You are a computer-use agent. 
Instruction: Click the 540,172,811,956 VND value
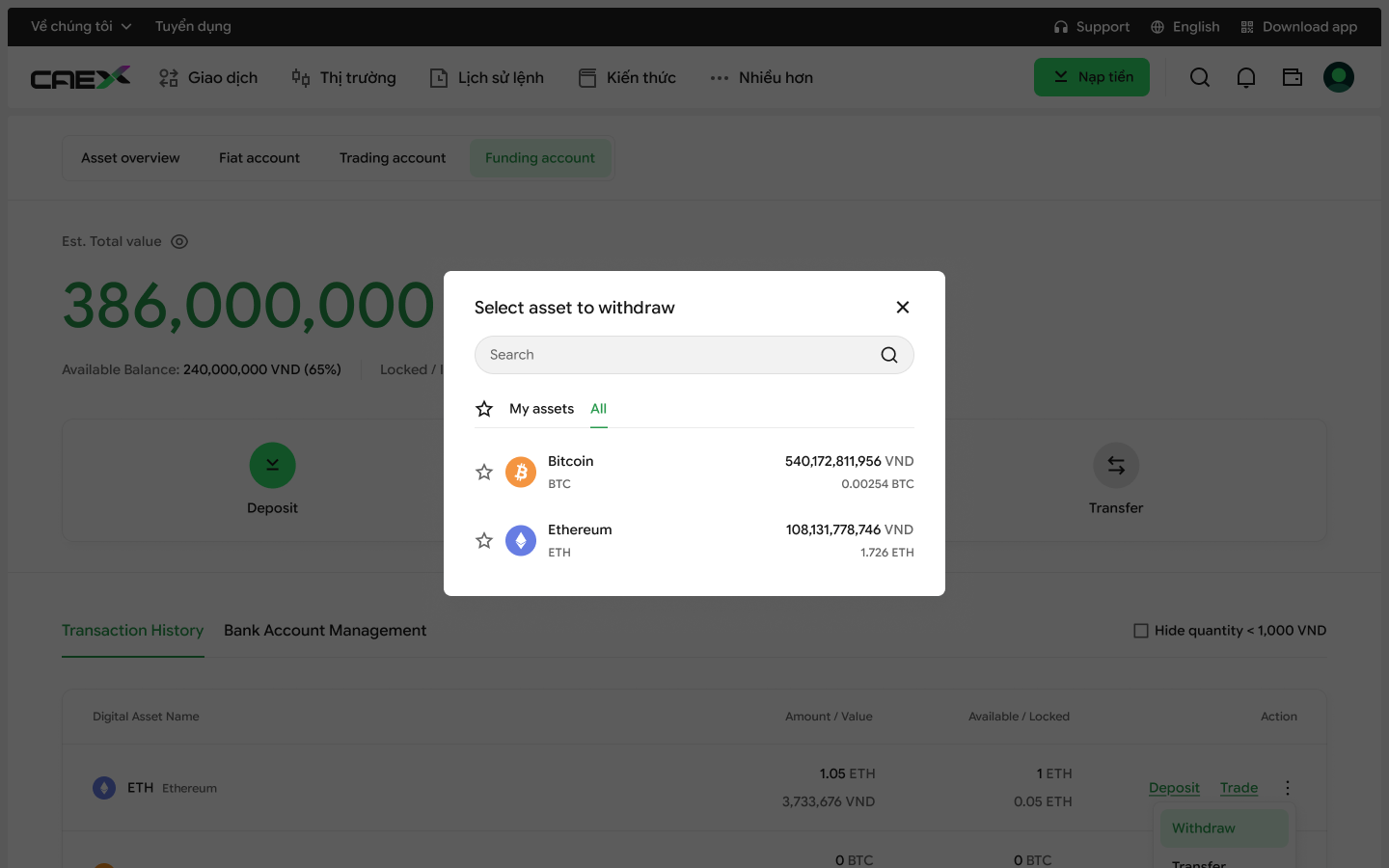coord(849,461)
